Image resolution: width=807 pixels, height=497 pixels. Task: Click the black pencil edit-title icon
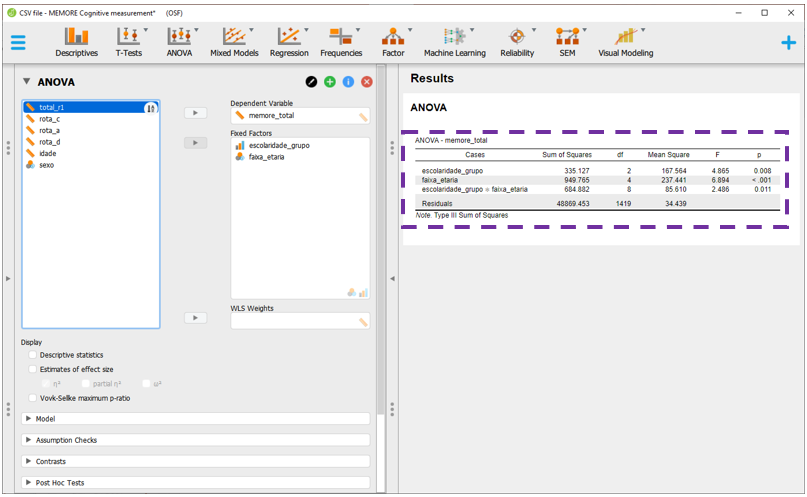tap(311, 82)
